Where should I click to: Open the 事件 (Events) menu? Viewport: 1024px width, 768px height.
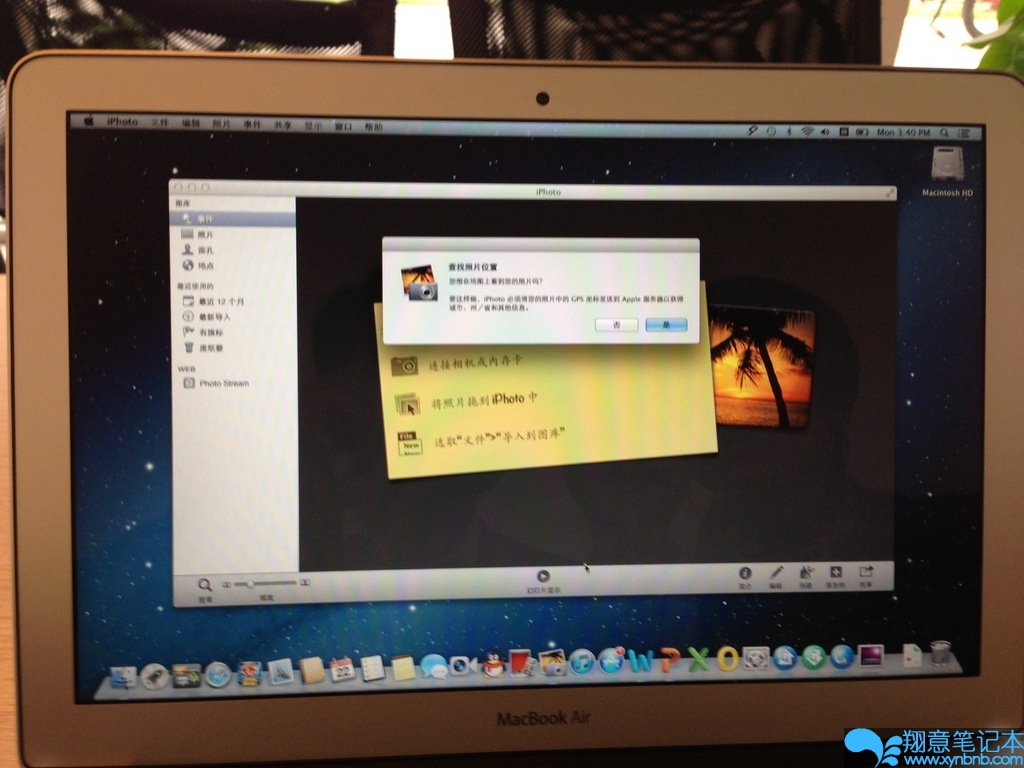pyautogui.click(x=252, y=125)
